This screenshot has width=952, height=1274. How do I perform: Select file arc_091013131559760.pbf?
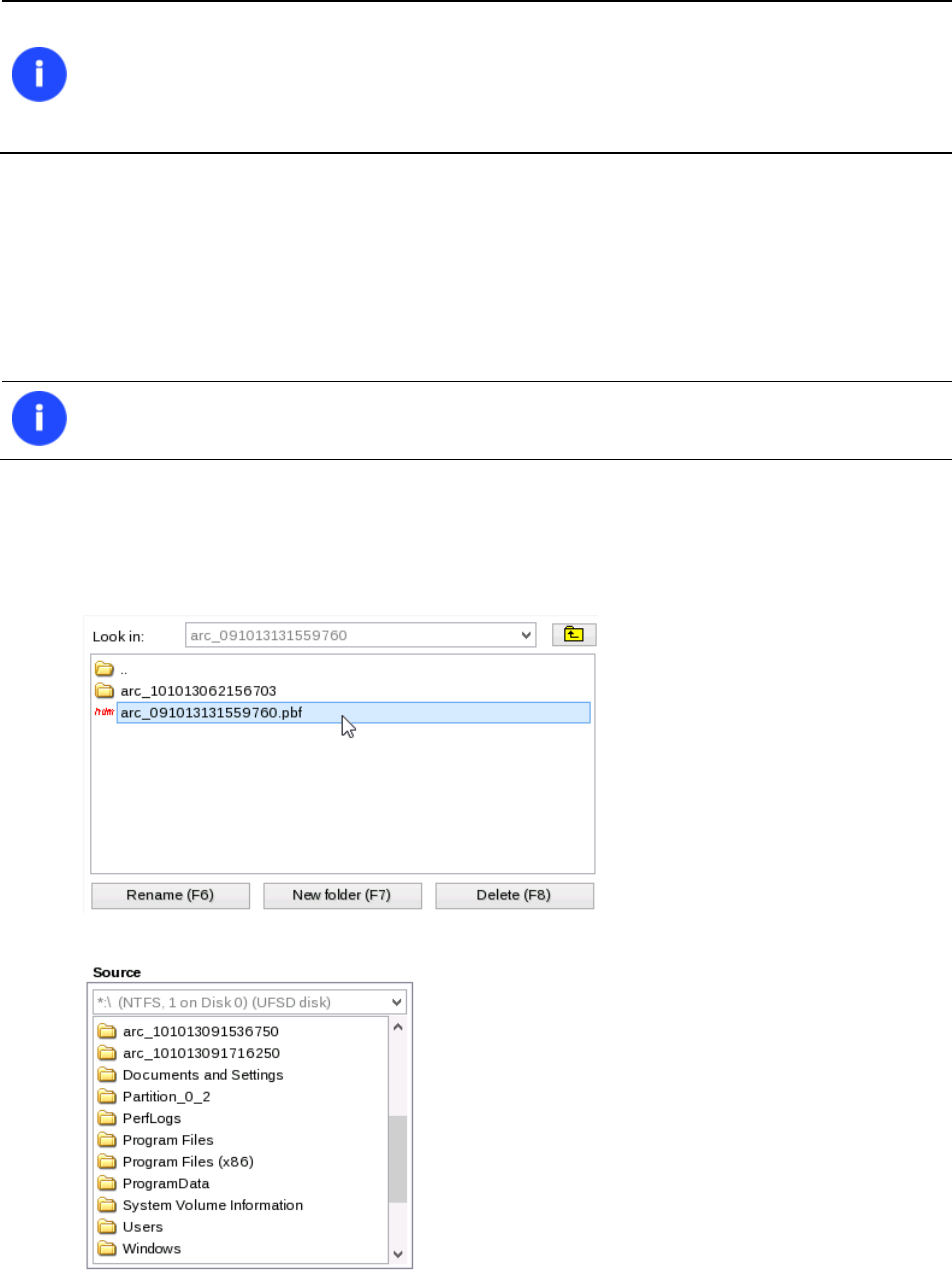point(353,712)
